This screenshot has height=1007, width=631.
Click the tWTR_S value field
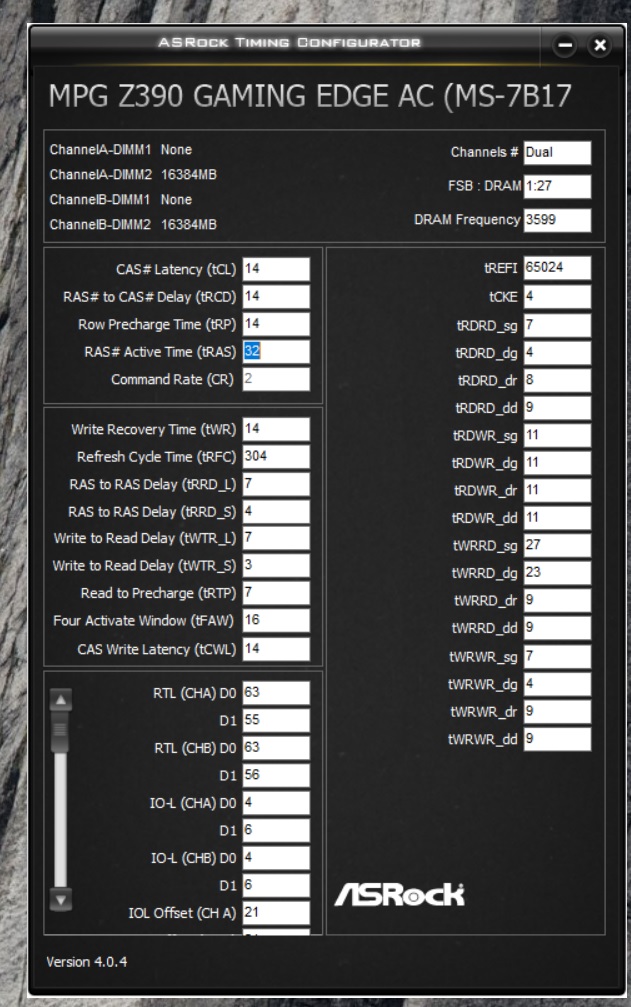(276, 566)
